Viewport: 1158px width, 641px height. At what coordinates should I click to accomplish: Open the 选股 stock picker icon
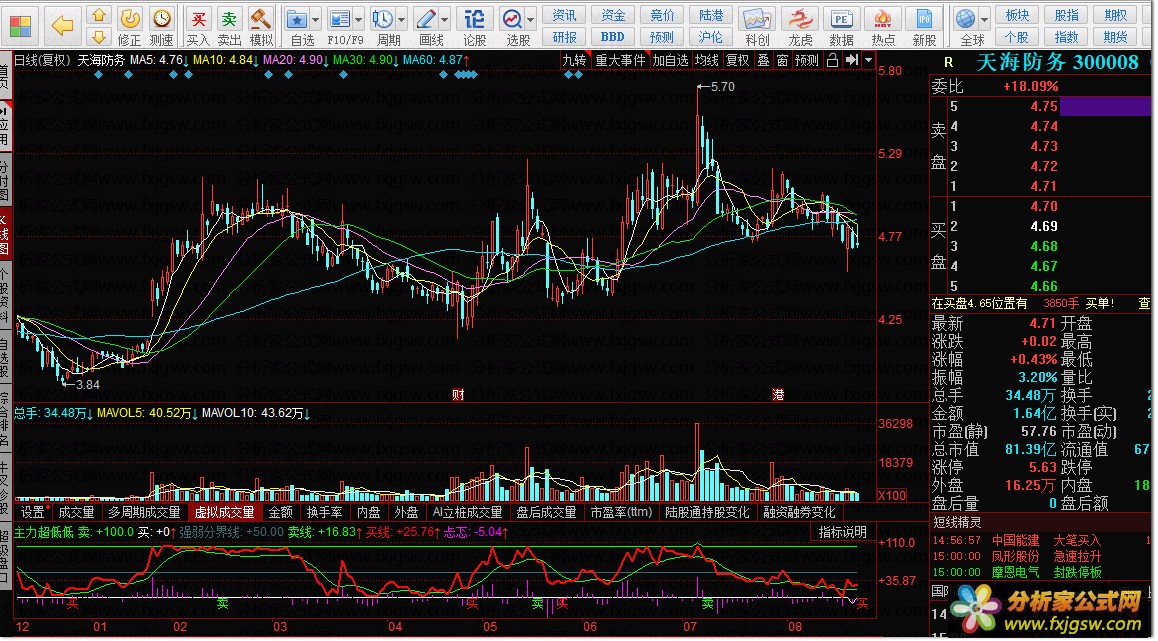(x=512, y=19)
